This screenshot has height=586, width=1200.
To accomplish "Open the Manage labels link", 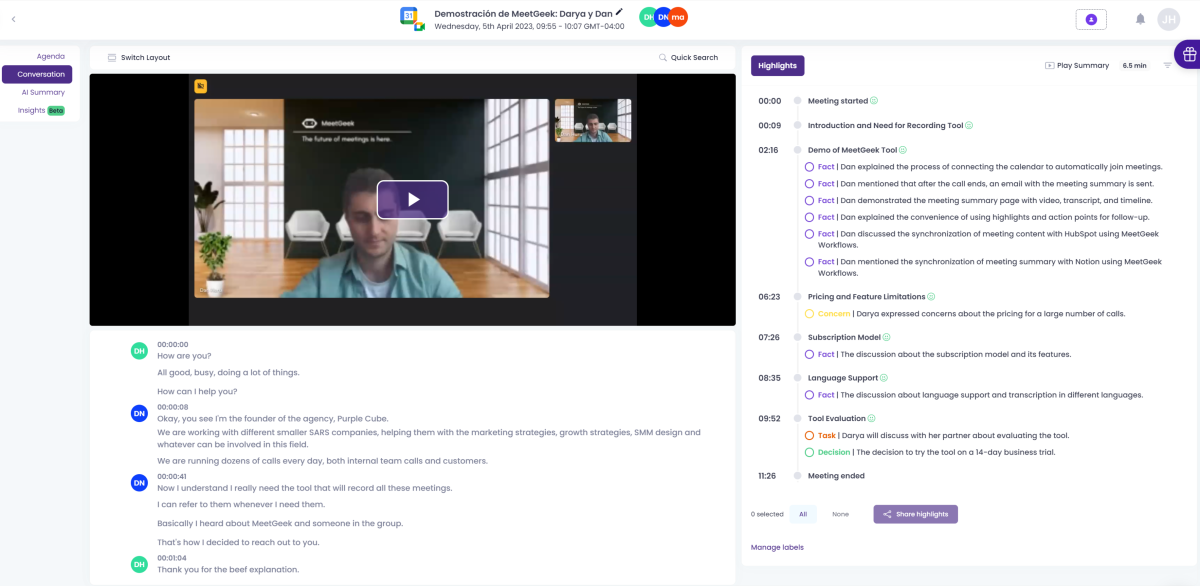I will [777, 547].
